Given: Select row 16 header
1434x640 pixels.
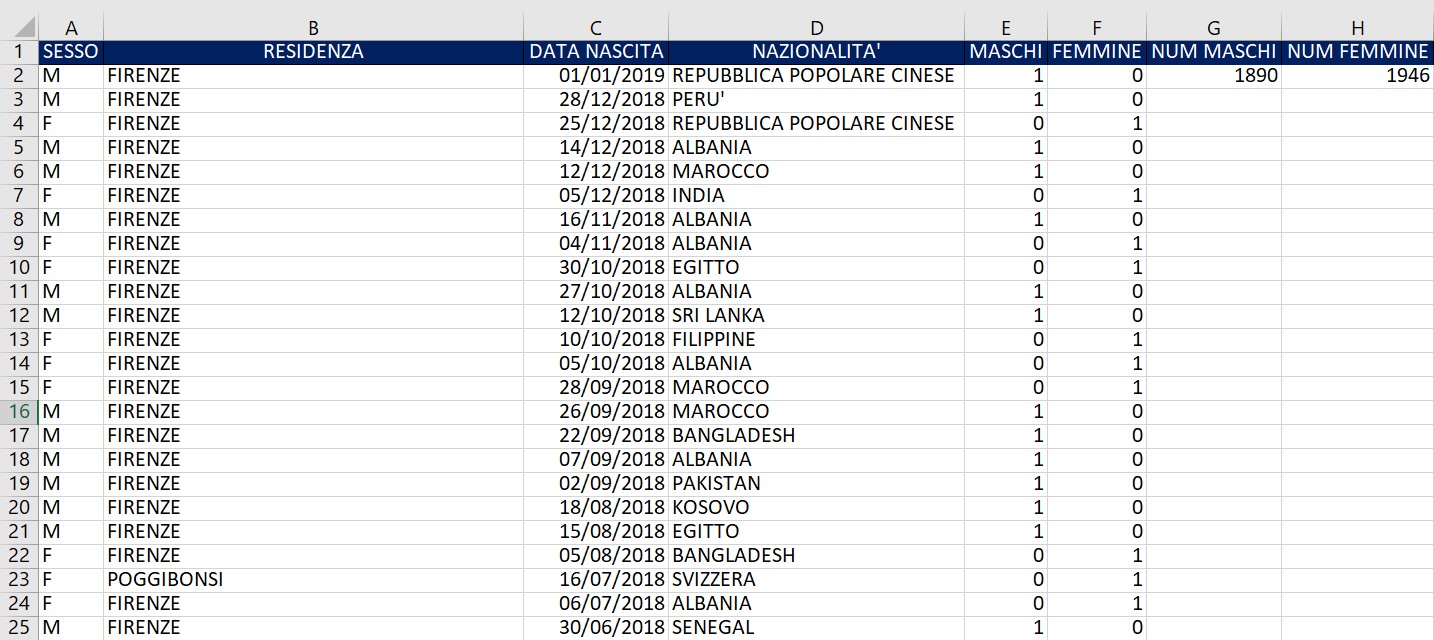Looking at the screenshot, I should point(19,411).
